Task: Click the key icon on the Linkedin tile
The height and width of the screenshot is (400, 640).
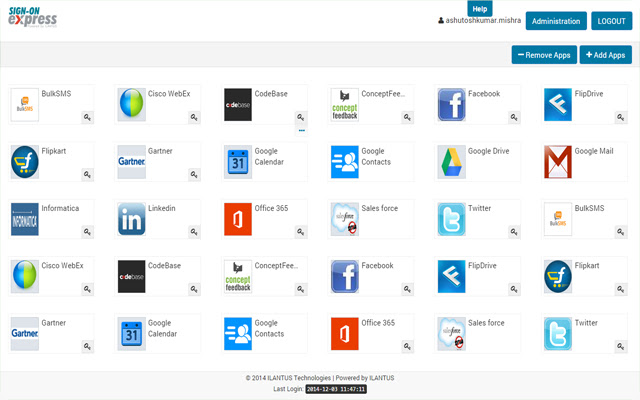Action: click(x=194, y=232)
